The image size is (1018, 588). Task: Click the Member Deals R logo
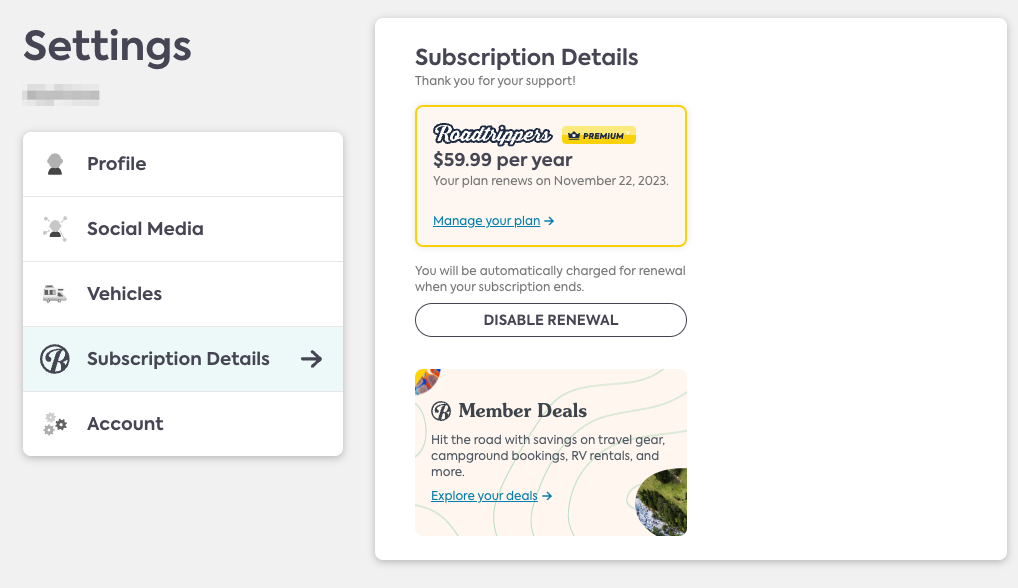441,411
